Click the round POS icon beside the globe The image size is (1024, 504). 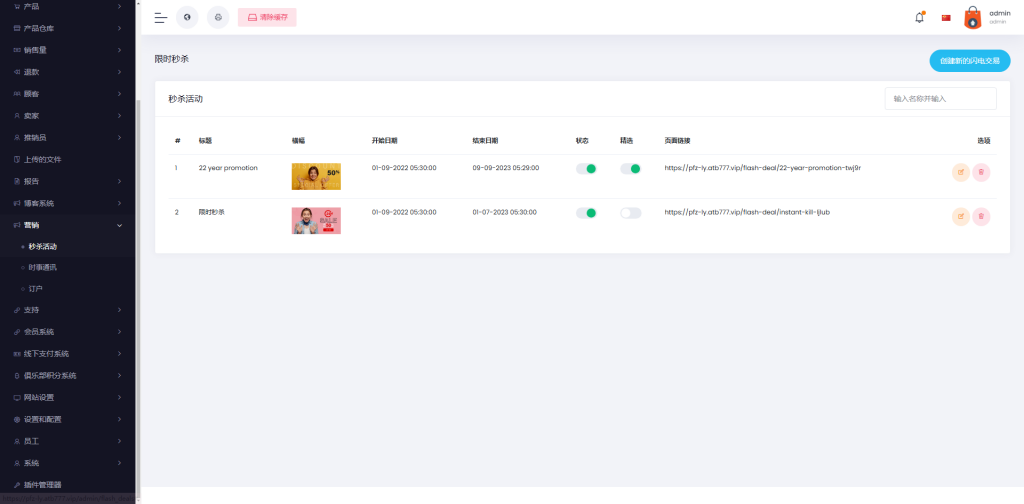point(218,17)
